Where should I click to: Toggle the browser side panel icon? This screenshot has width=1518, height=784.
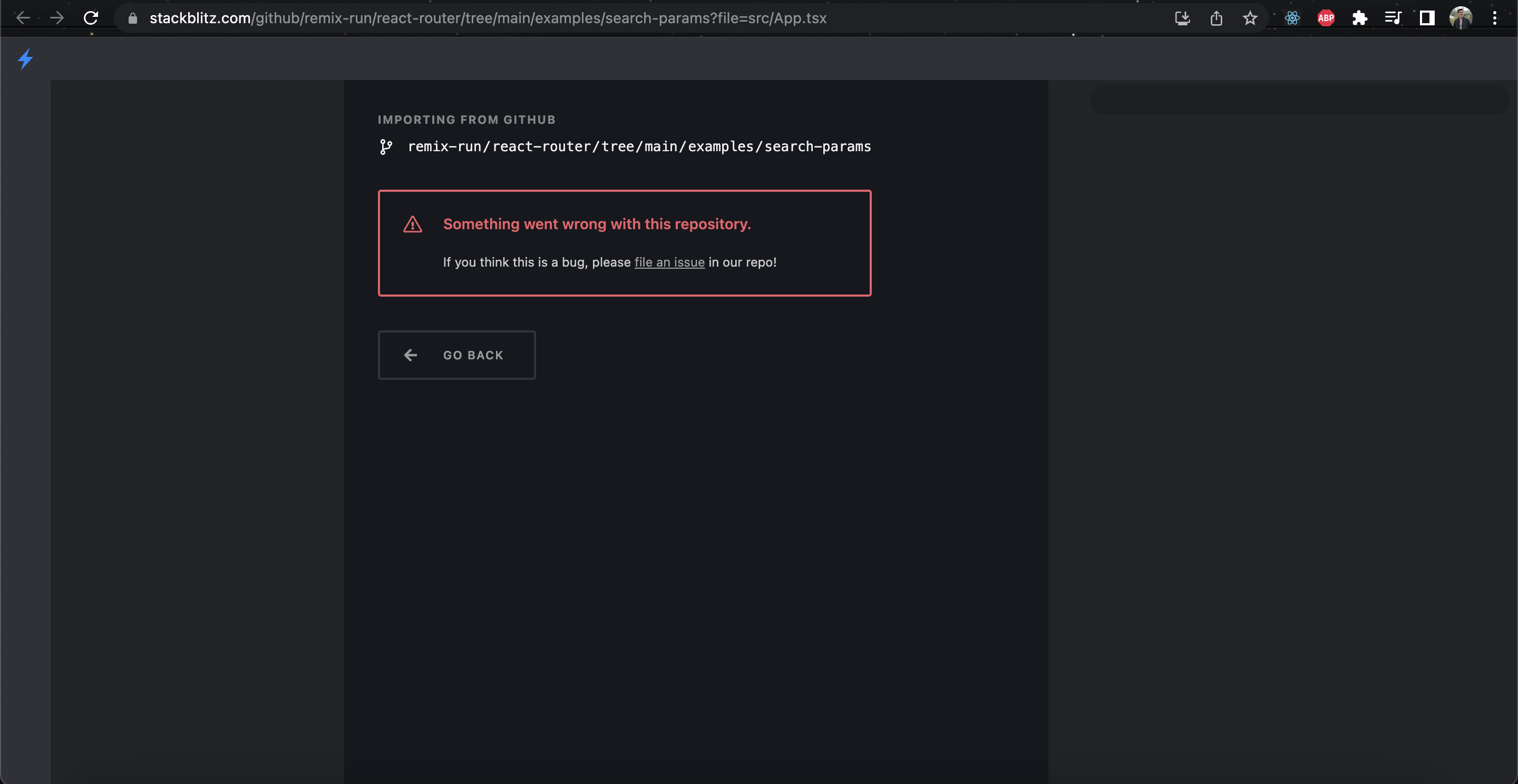[1427, 18]
